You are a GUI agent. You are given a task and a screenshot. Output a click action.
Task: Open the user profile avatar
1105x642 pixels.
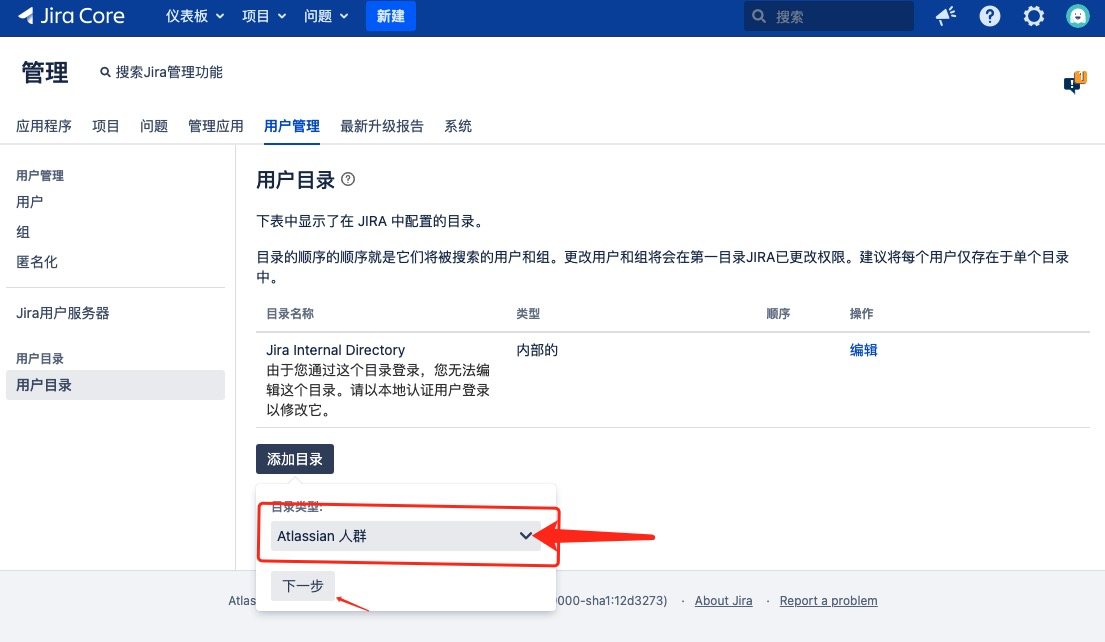(x=1078, y=16)
